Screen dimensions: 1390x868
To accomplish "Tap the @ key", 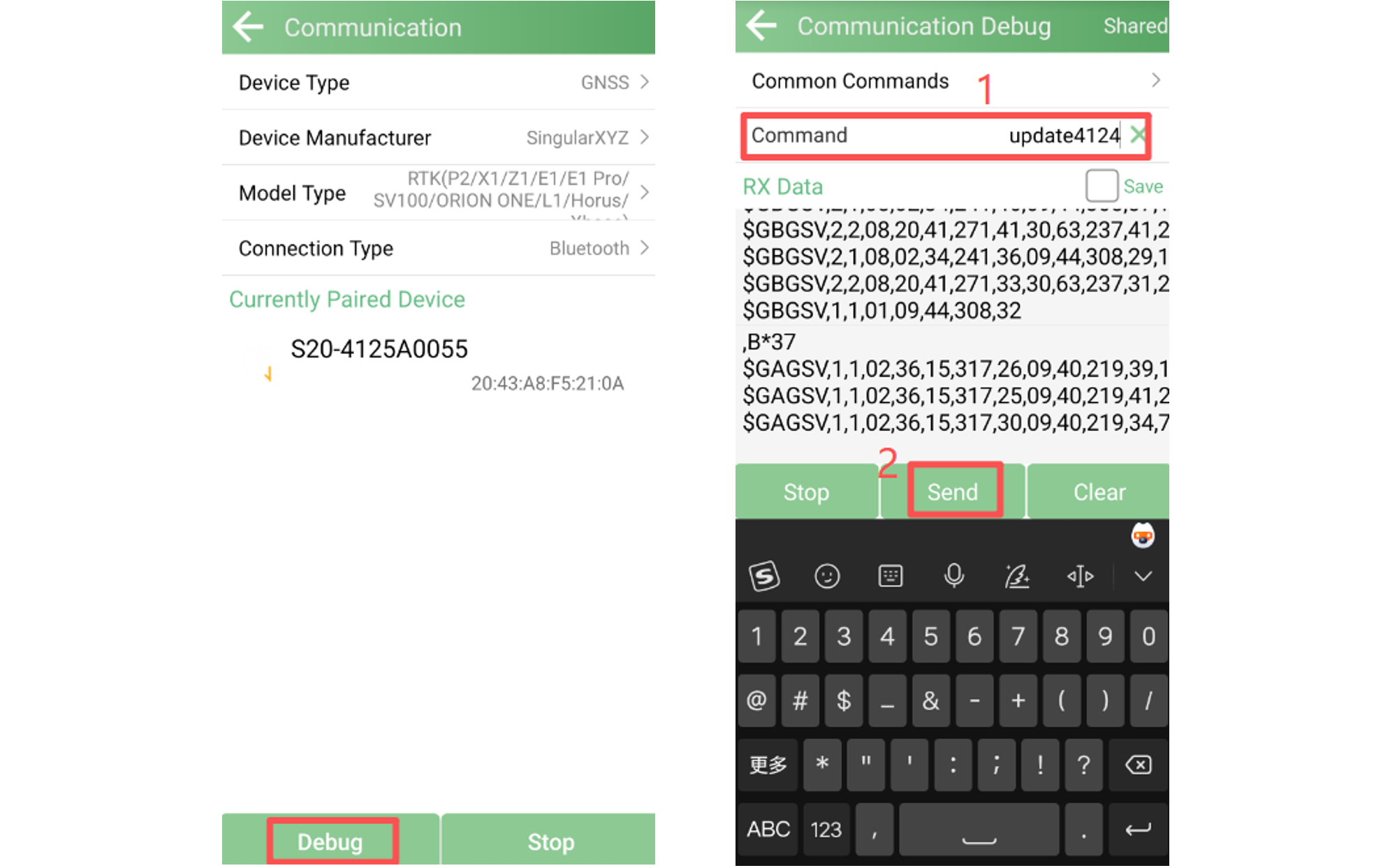I will point(757,700).
